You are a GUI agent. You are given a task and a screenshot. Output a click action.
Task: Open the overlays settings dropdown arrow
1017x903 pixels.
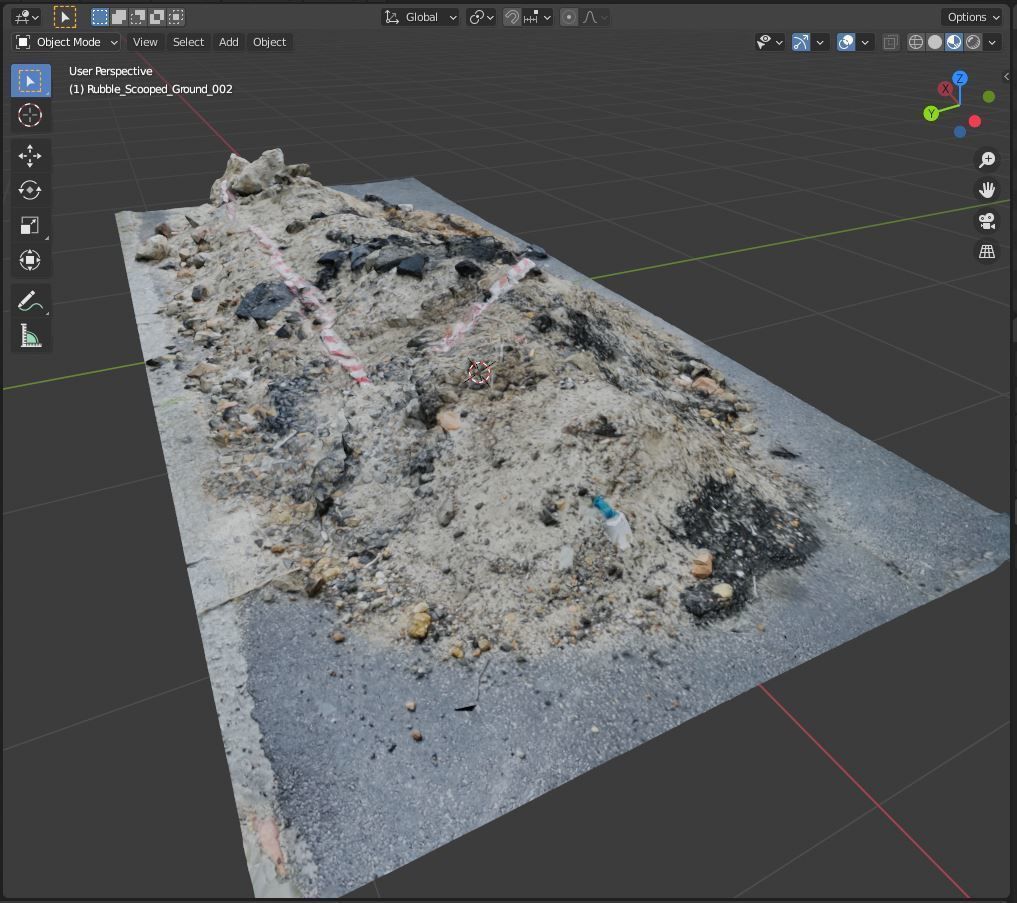click(865, 42)
